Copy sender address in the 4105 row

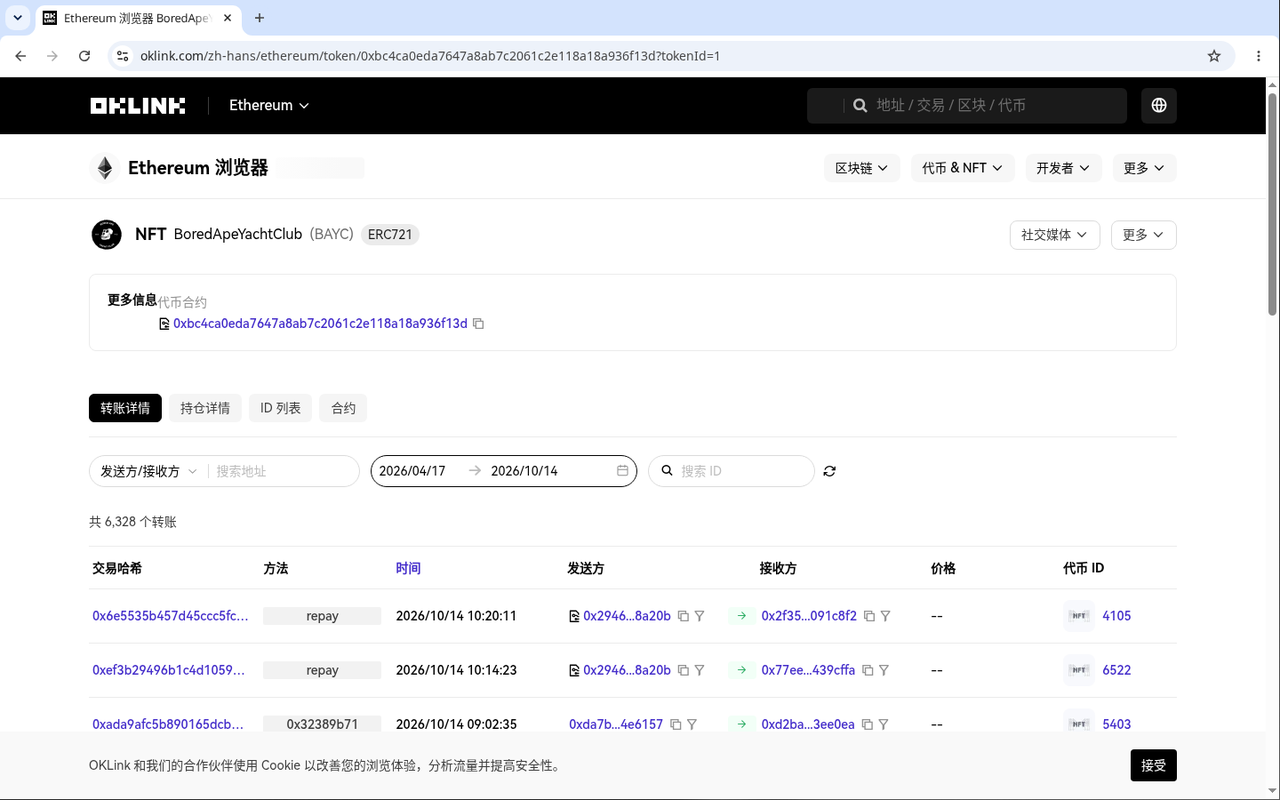pyautogui.click(x=683, y=616)
